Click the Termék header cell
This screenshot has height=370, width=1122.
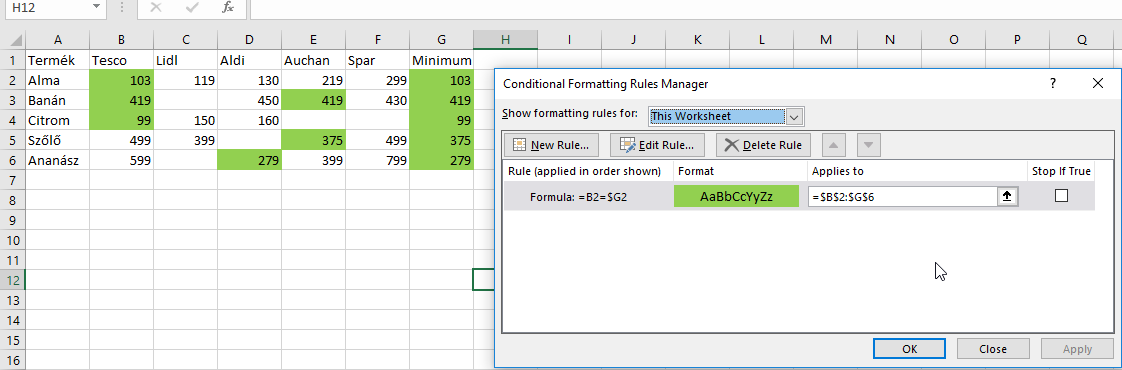[x=57, y=60]
